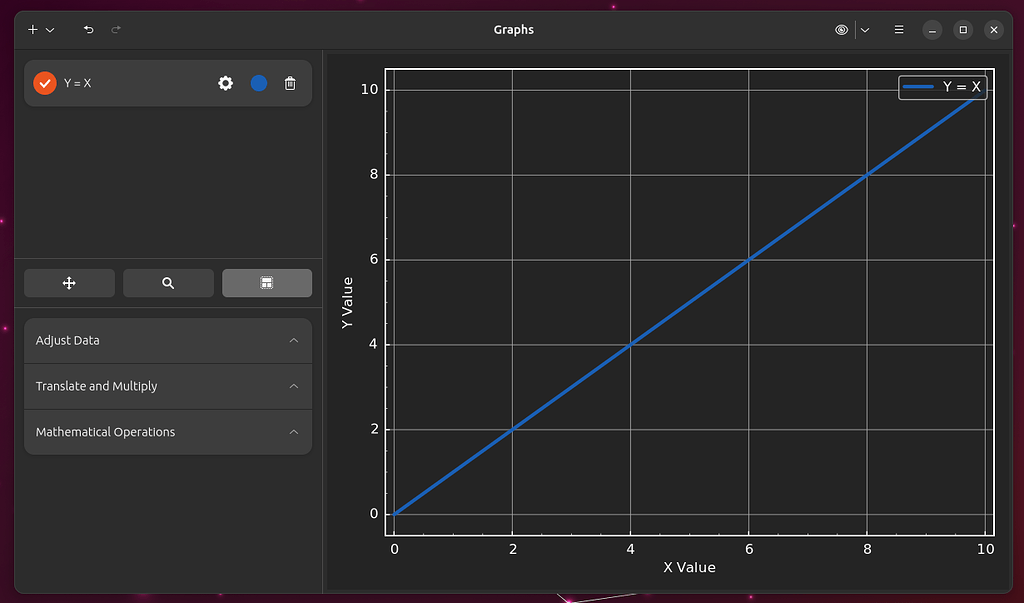1024x603 pixels.
Task: Open settings gear for Y = X
Action: point(226,83)
